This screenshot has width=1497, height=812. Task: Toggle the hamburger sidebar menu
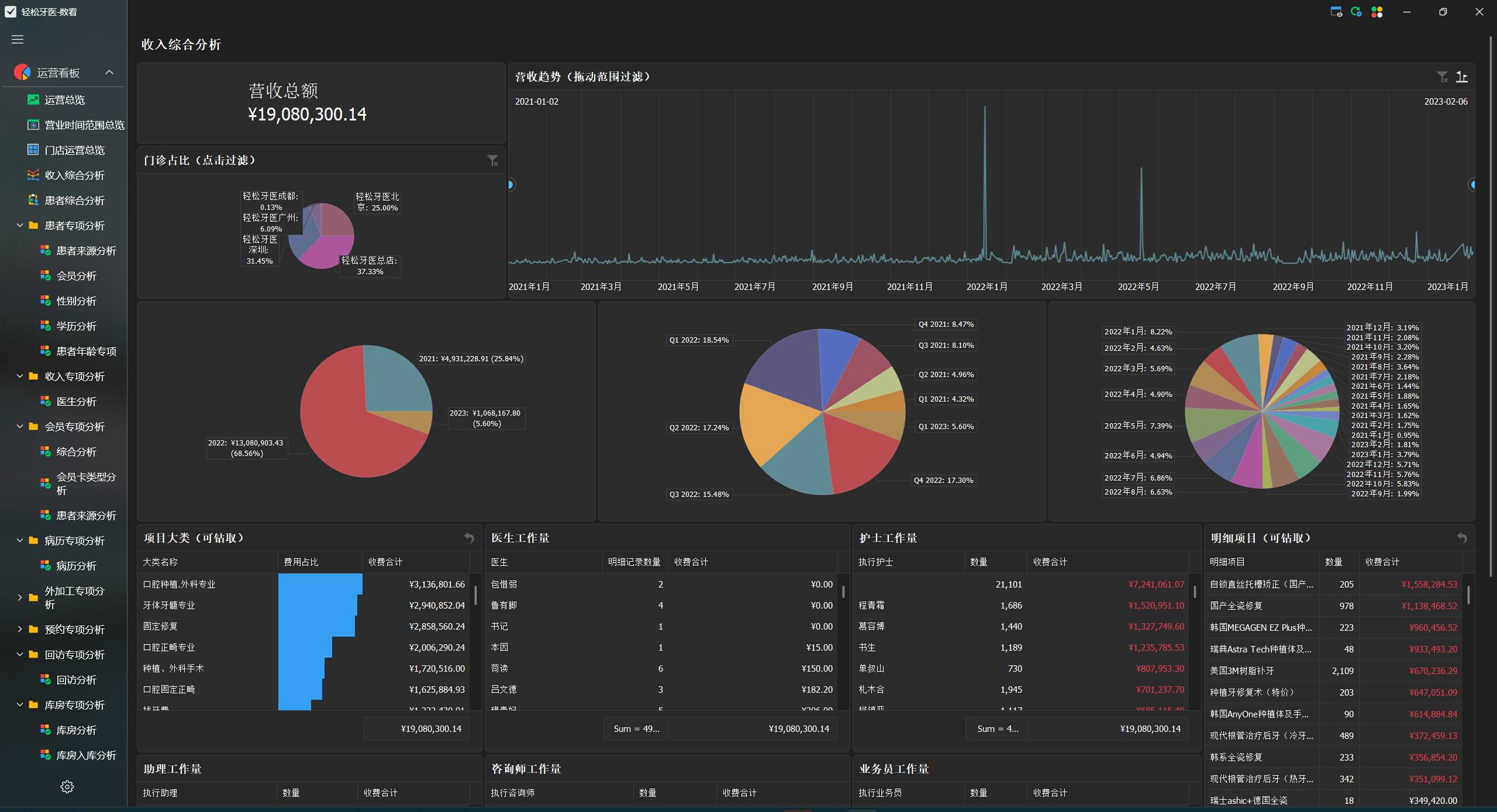click(x=18, y=39)
